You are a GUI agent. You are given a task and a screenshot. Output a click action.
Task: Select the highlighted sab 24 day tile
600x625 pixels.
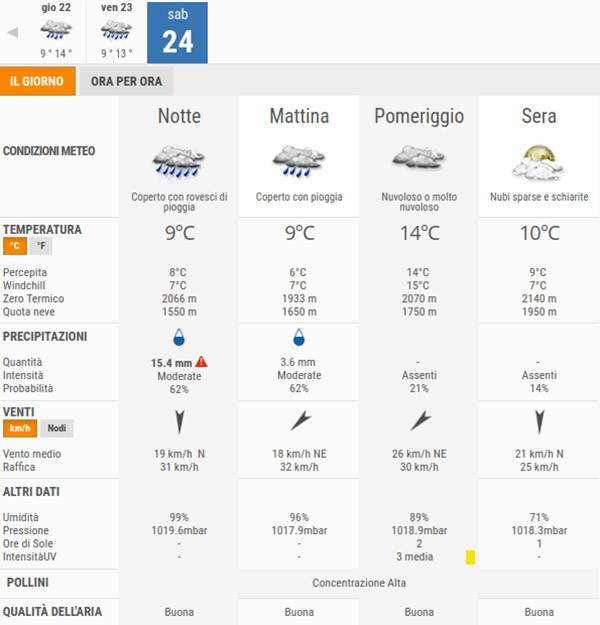178,33
